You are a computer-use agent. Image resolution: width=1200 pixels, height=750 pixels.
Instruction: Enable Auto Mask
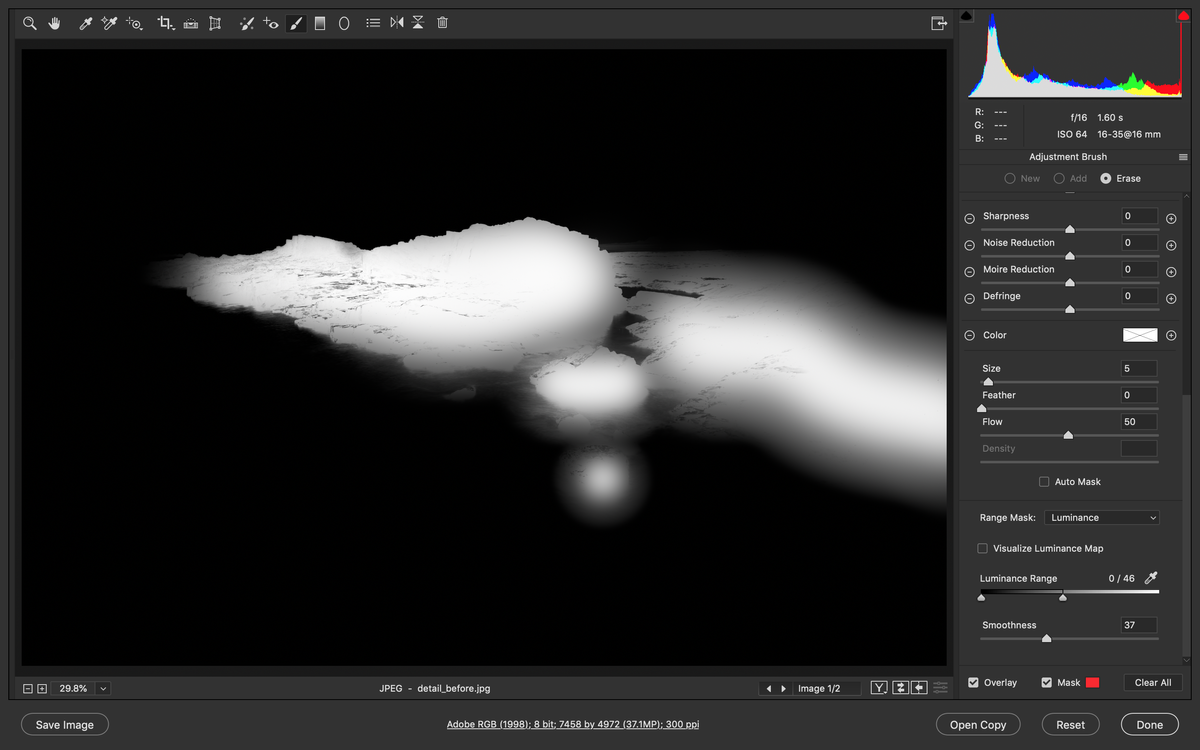click(1044, 481)
